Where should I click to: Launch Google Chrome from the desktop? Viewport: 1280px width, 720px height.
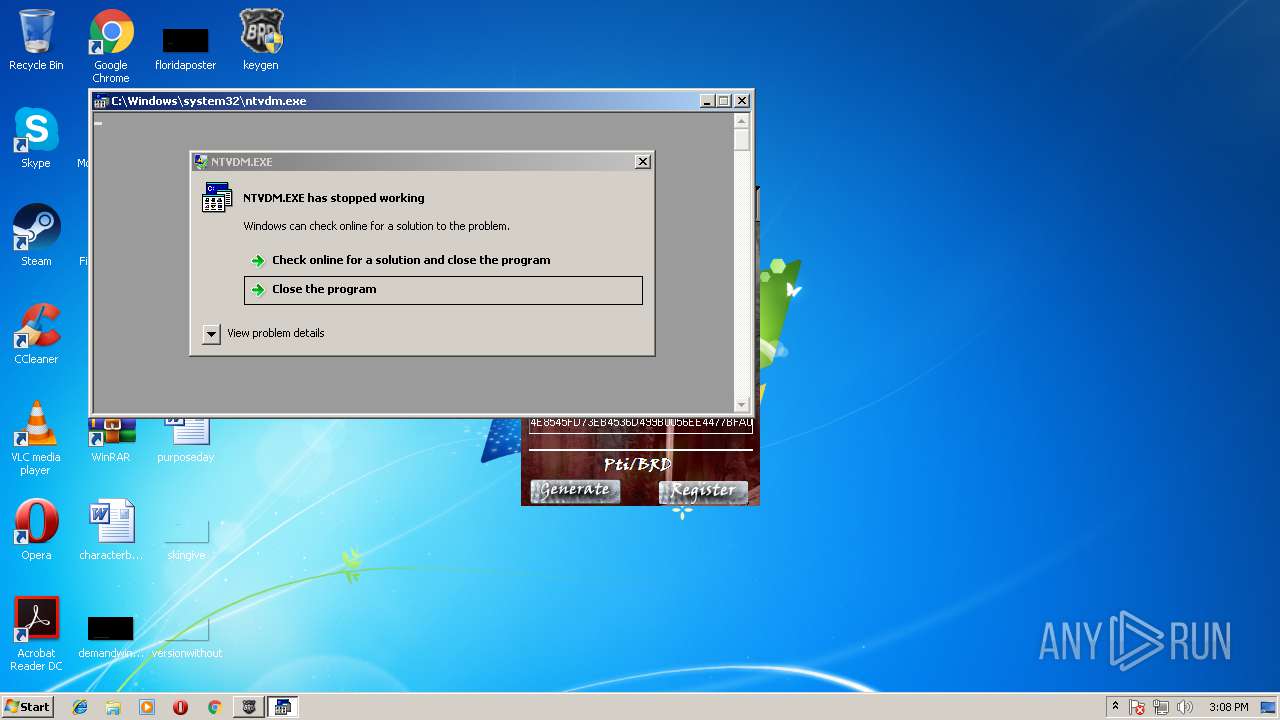pos(111,45)
